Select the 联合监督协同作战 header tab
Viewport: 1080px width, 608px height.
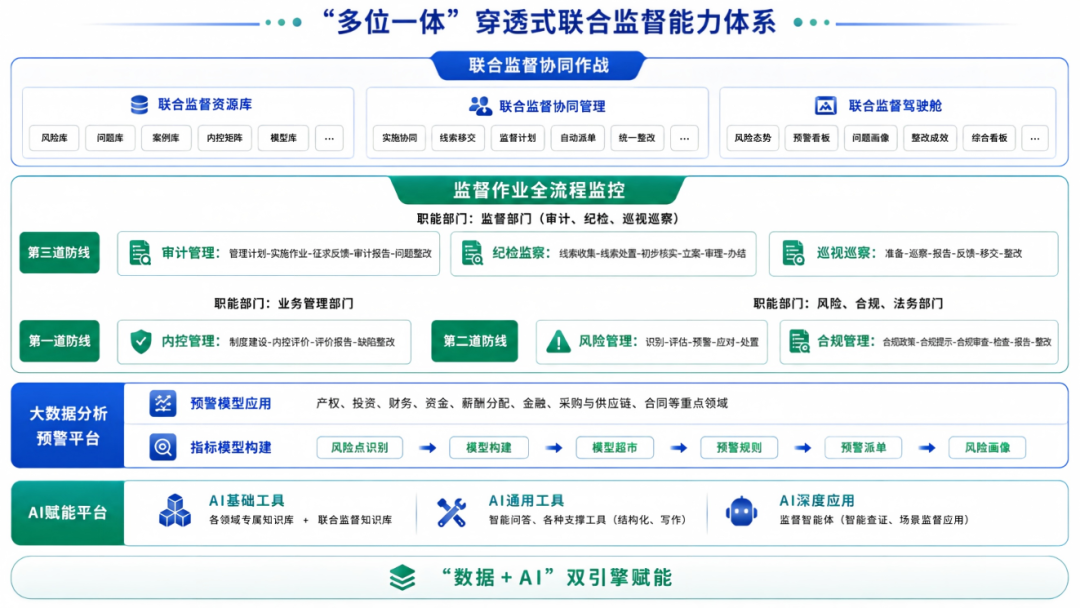coord(539,65)
